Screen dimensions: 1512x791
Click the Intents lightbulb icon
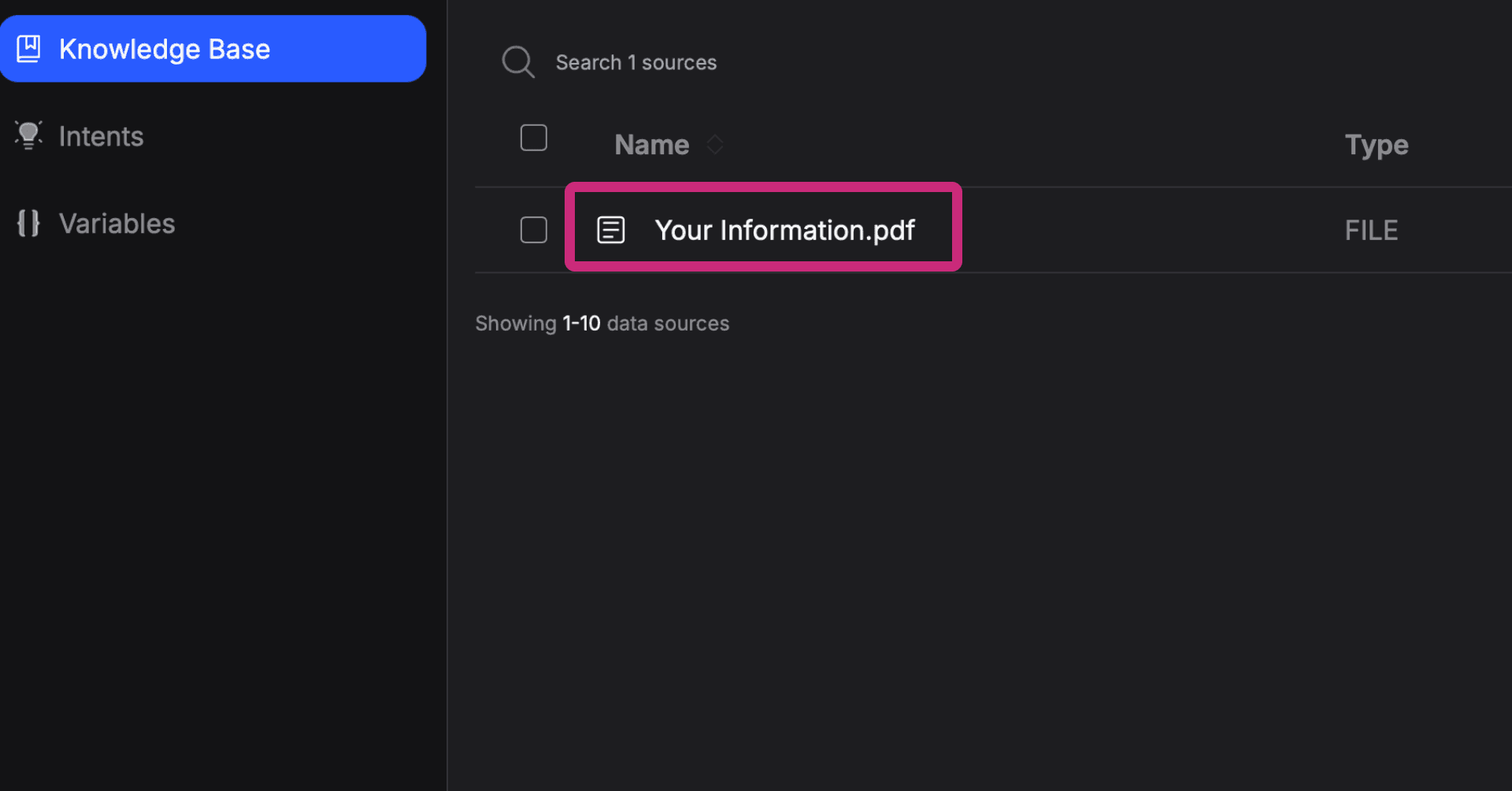(28, 135)
